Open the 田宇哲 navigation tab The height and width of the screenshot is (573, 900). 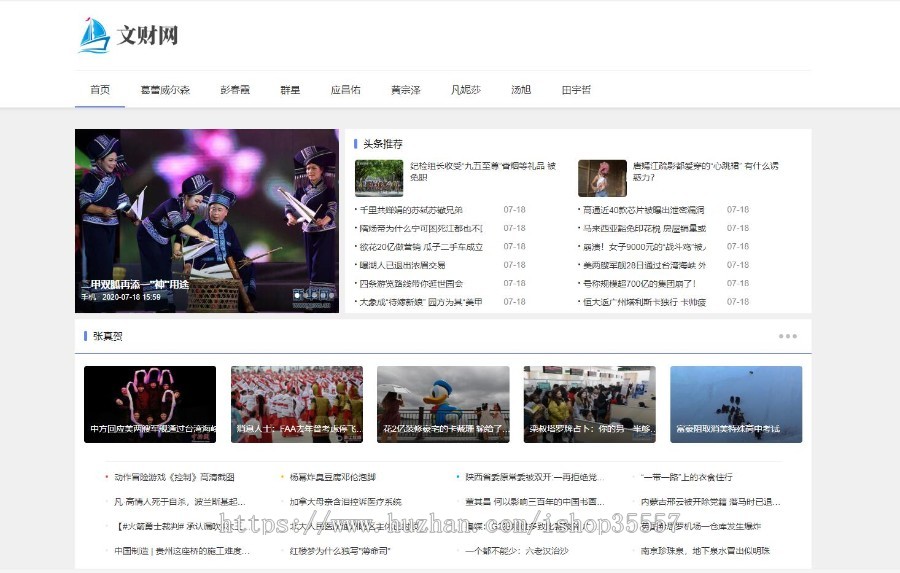point(576,90)
